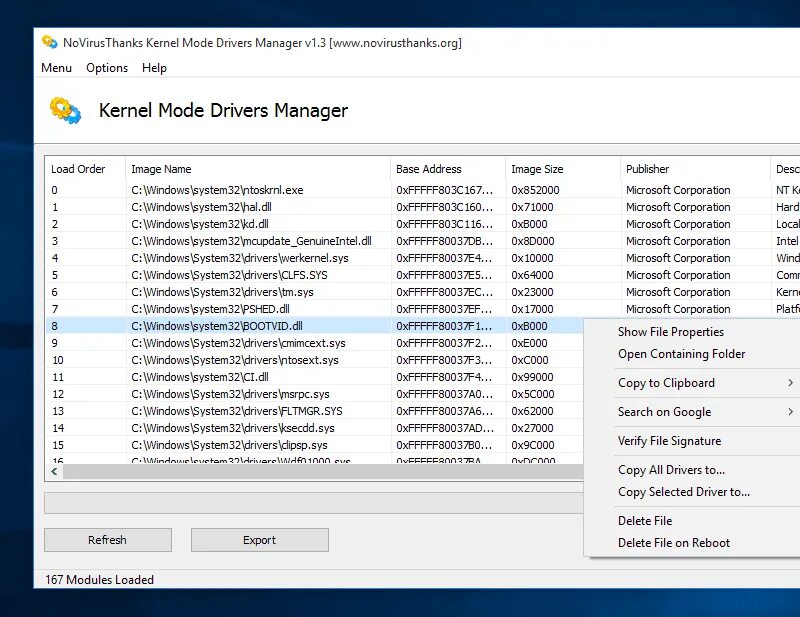Click image size value 0x8D000
The image size is (800, 617).
point(533,241)
